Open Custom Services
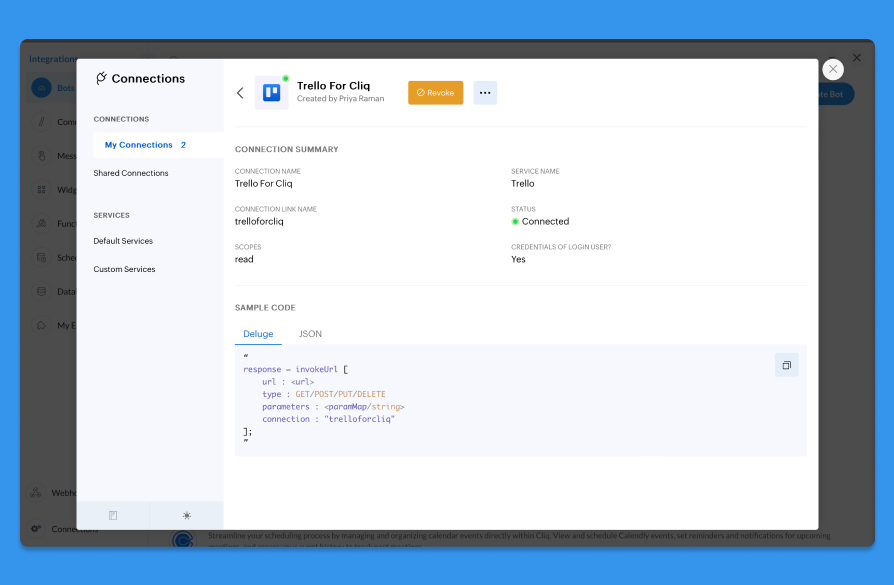 point(124,269)
